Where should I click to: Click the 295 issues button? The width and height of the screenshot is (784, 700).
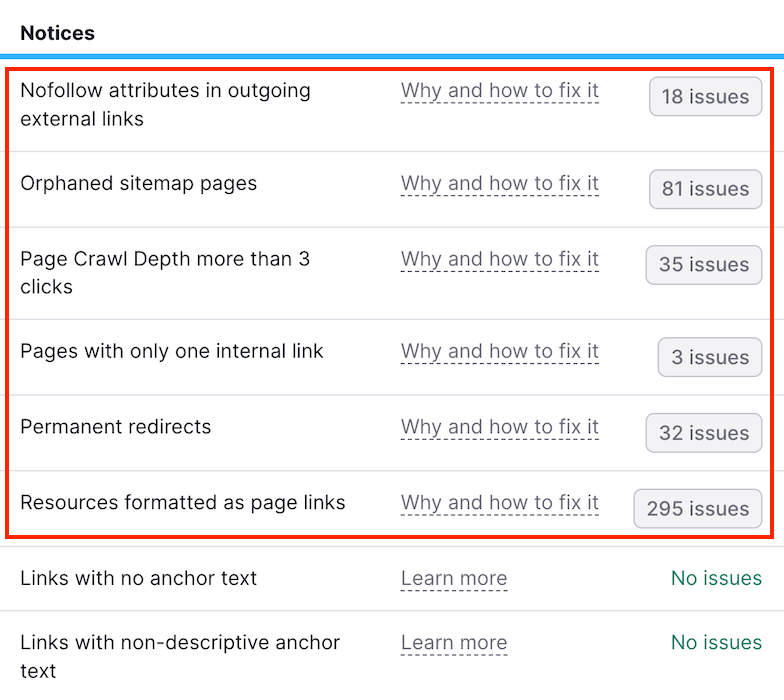(x=697, y=509)
